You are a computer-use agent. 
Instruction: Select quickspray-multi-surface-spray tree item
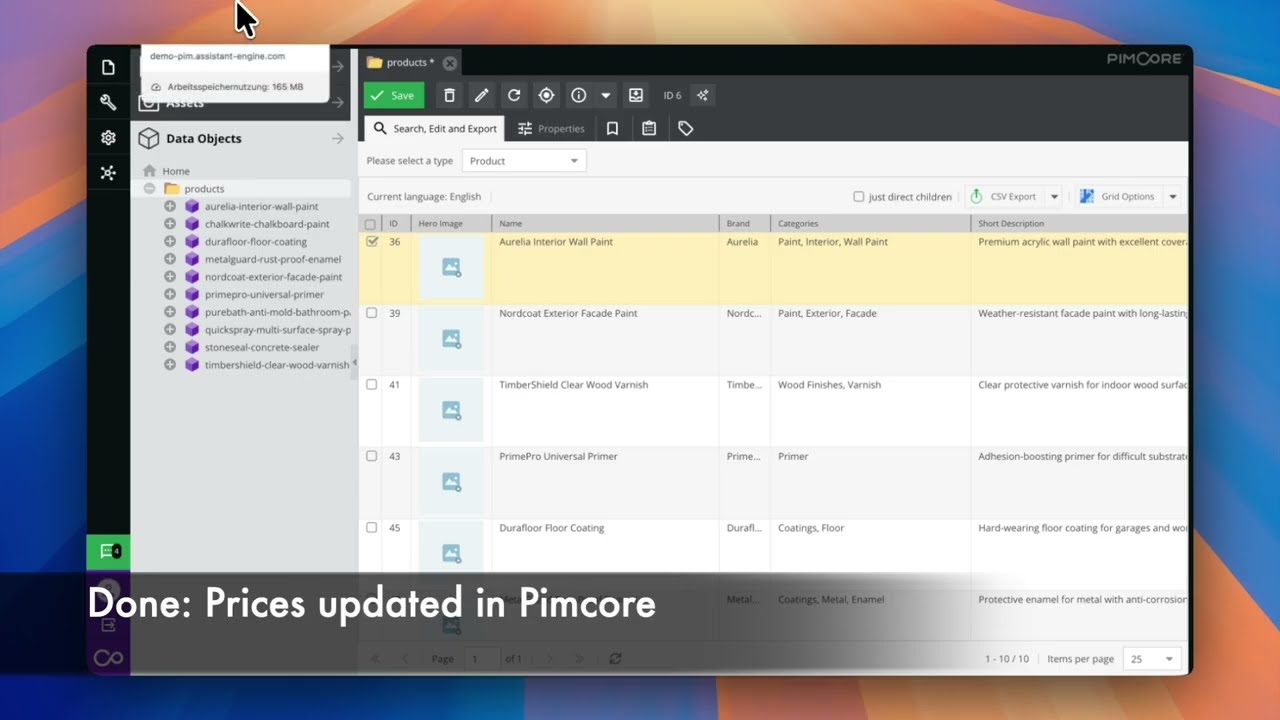point(277,330)
